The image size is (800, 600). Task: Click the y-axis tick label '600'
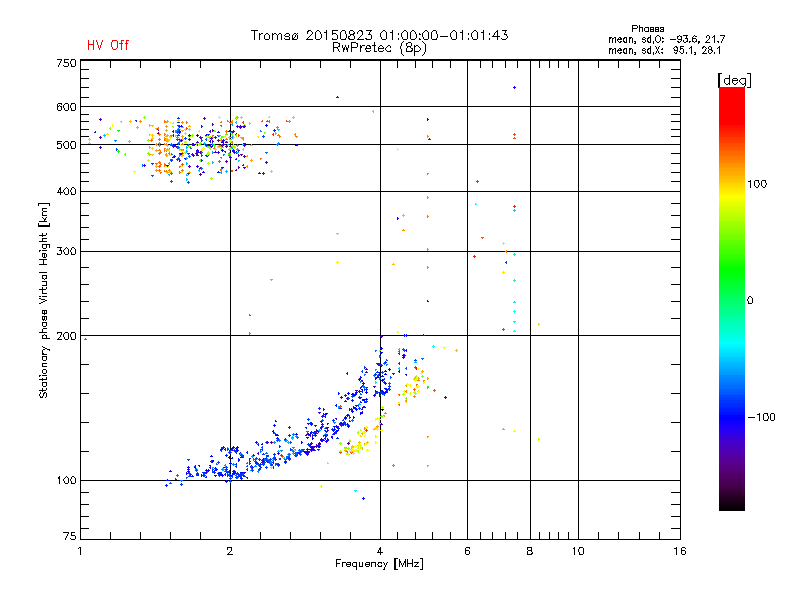[66, 107]
